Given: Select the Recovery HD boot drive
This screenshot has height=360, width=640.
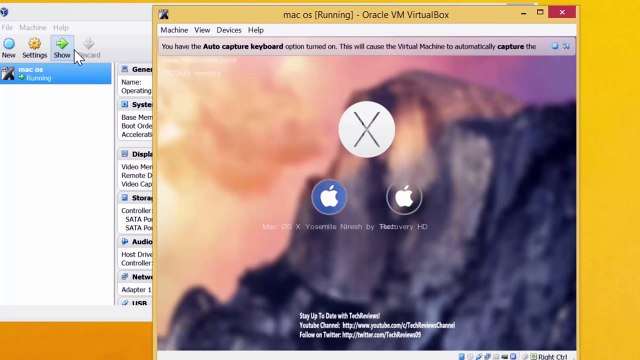Looking at the screenshot, I should (404, 198).
